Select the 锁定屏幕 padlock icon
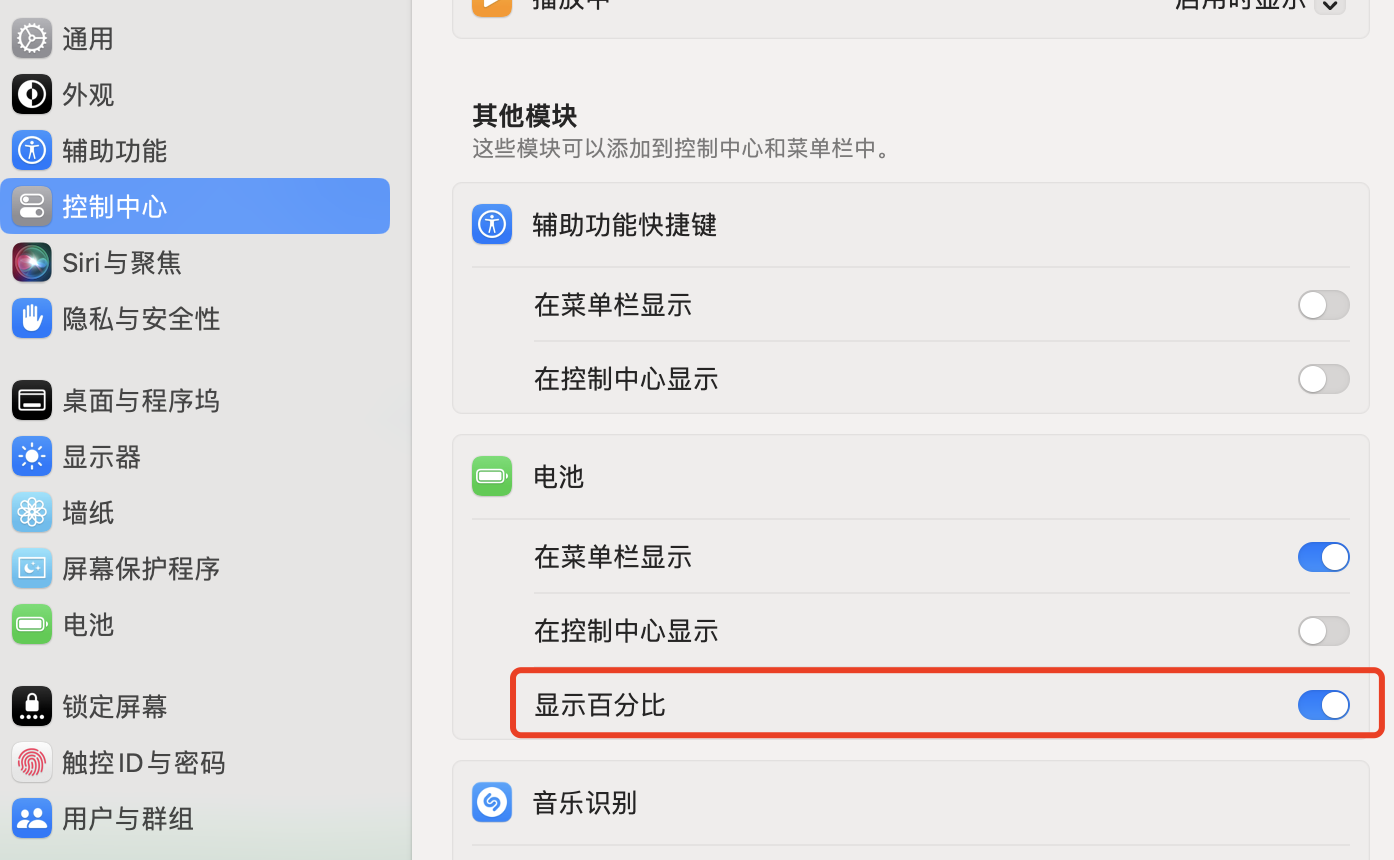The width and height of the screenshot is (1394, 860). [31, 706]
